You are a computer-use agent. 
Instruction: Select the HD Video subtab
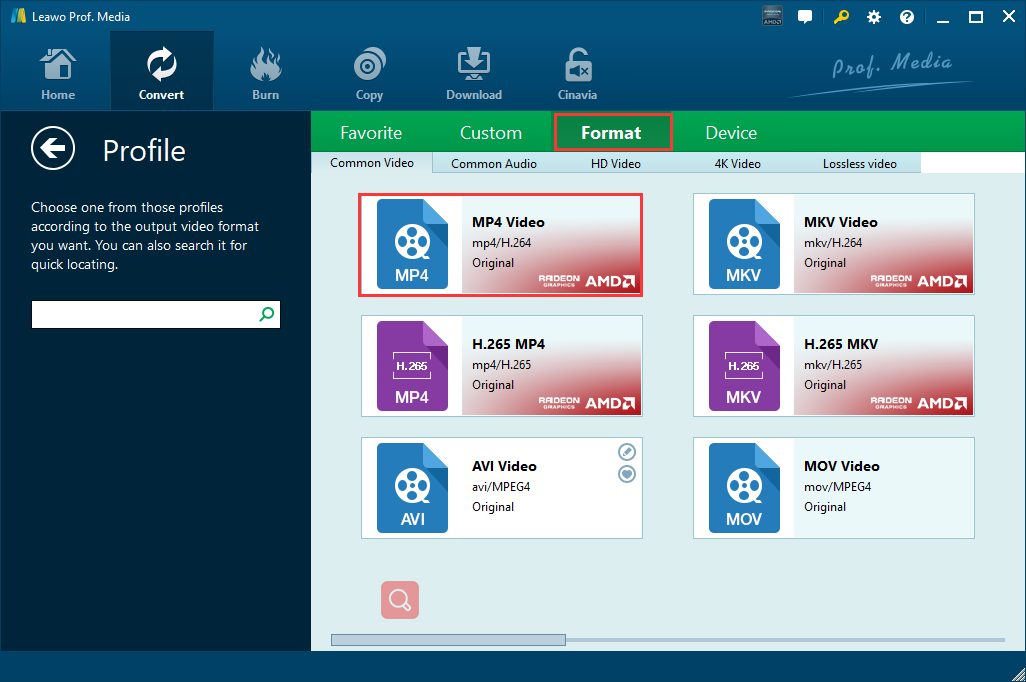616,164
